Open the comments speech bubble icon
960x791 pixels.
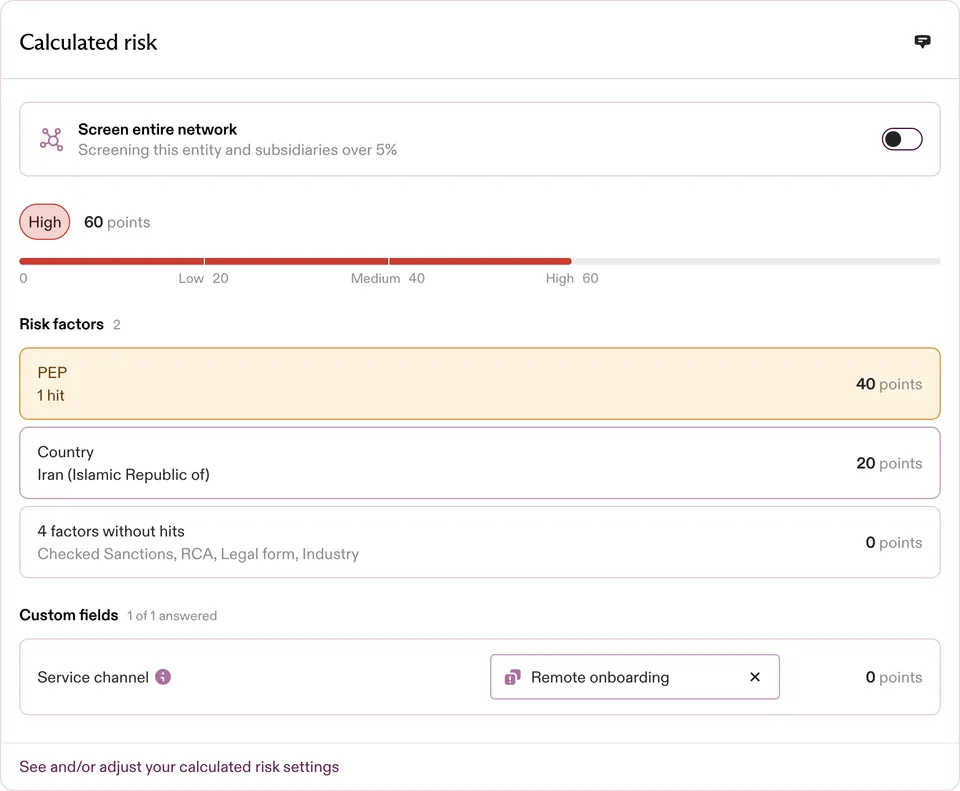coord(922,42)
